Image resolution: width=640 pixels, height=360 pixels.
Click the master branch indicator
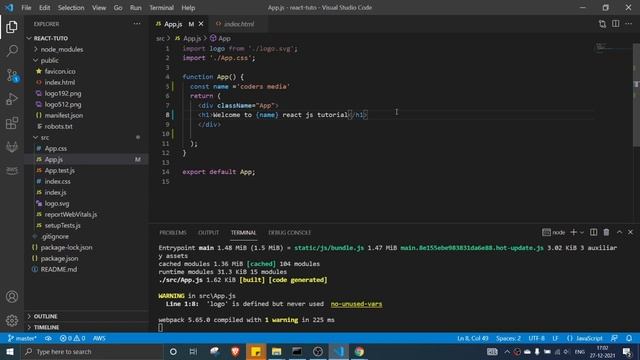(22, 338)
